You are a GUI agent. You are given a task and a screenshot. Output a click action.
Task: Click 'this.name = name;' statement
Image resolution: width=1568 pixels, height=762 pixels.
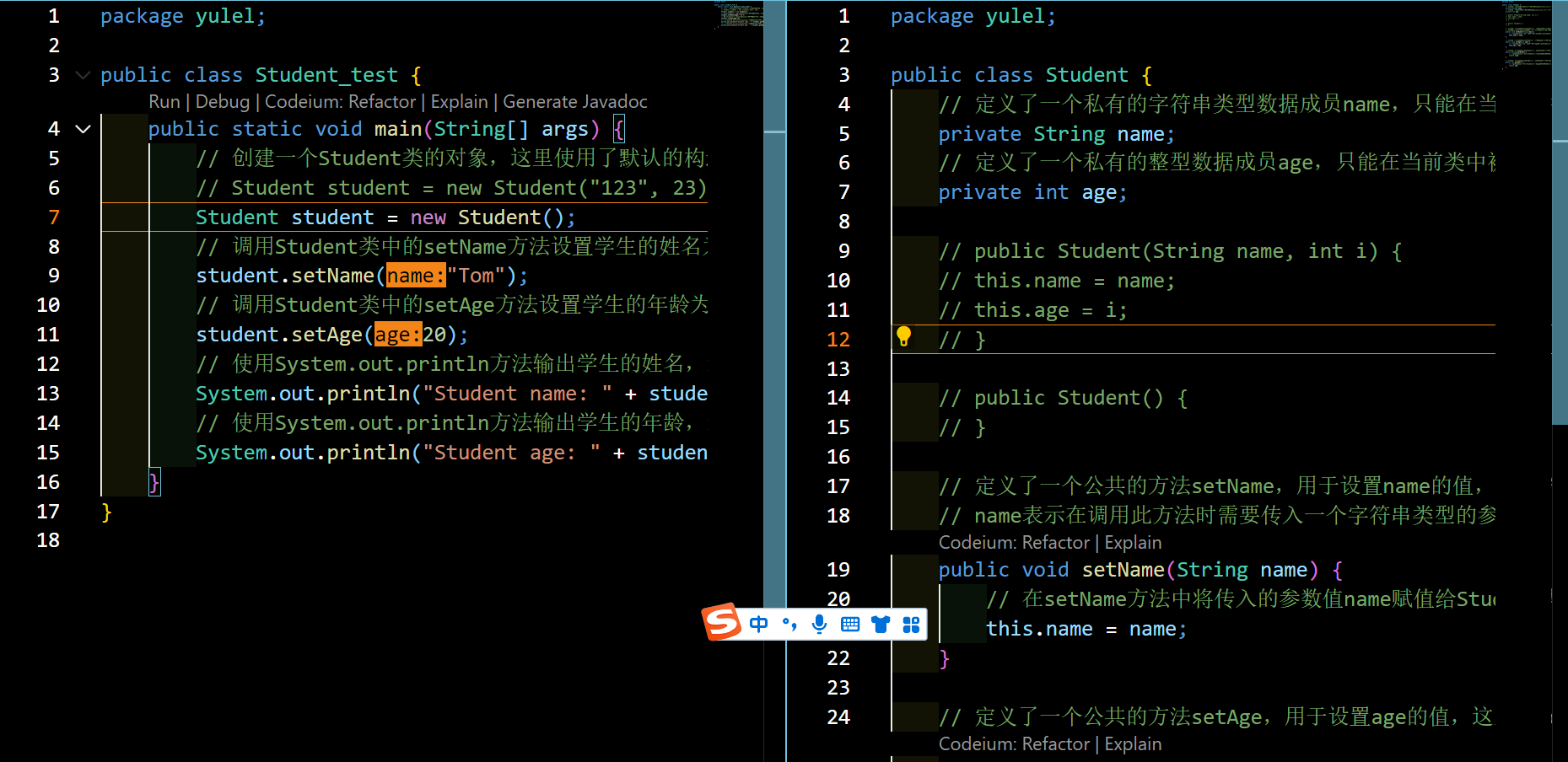(x=1086, y=629)
